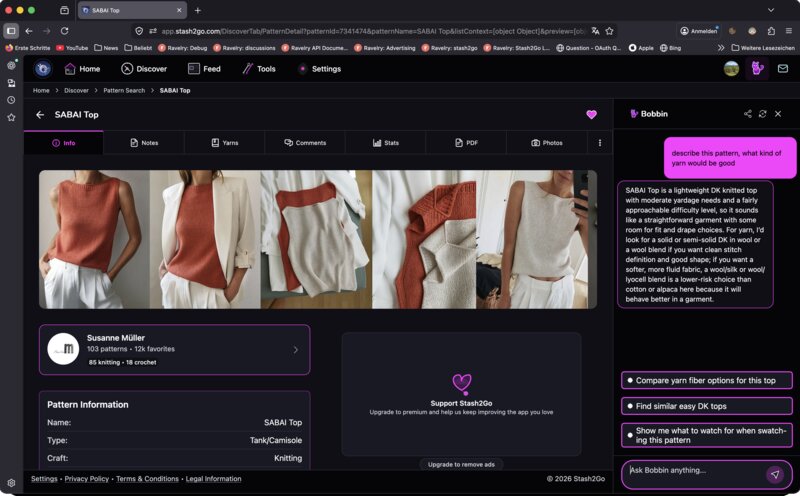Go to the Discover section
Screen dimensions: 800x496
(x=144, y=69)
